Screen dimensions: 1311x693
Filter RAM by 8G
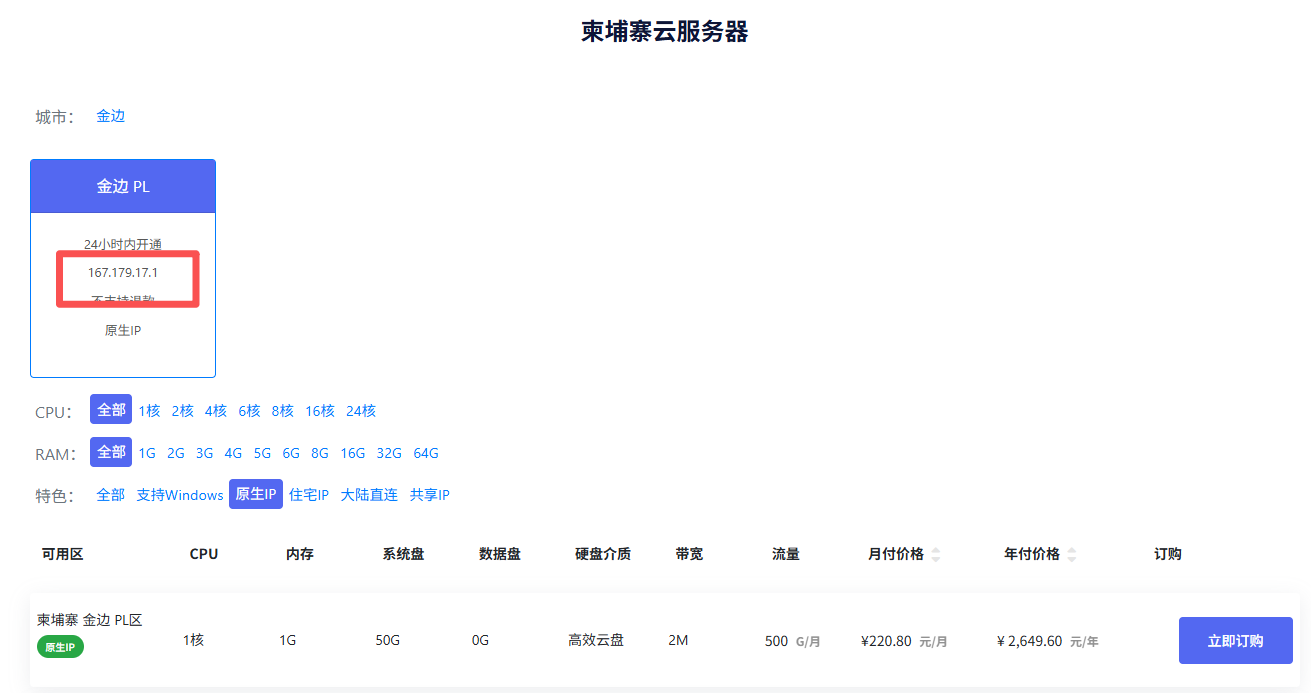(x=319, y=453)
